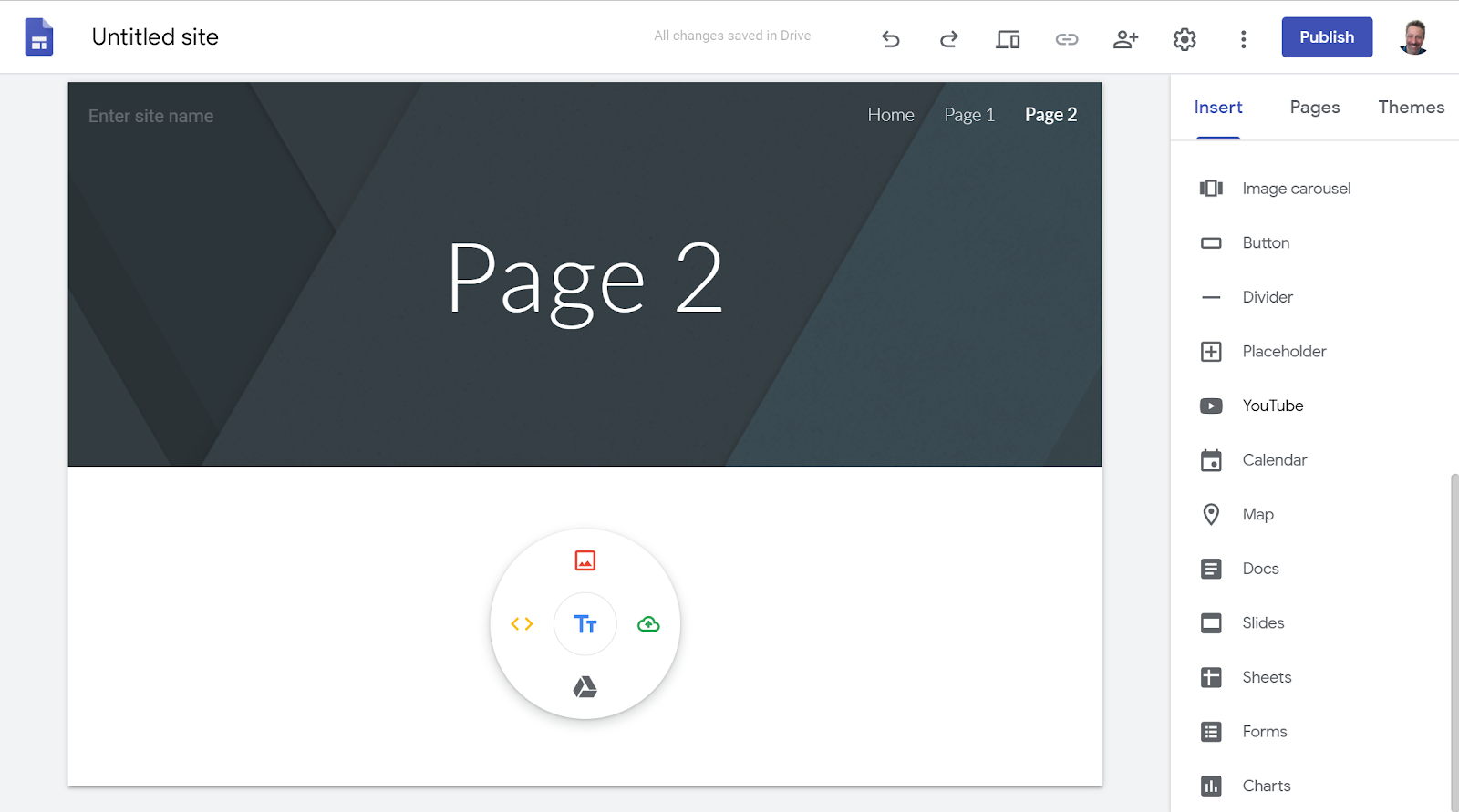Viewport: 1459px width, 812px height.
Task: Click the Calendar icon in sidebar
Action: 1211,460
